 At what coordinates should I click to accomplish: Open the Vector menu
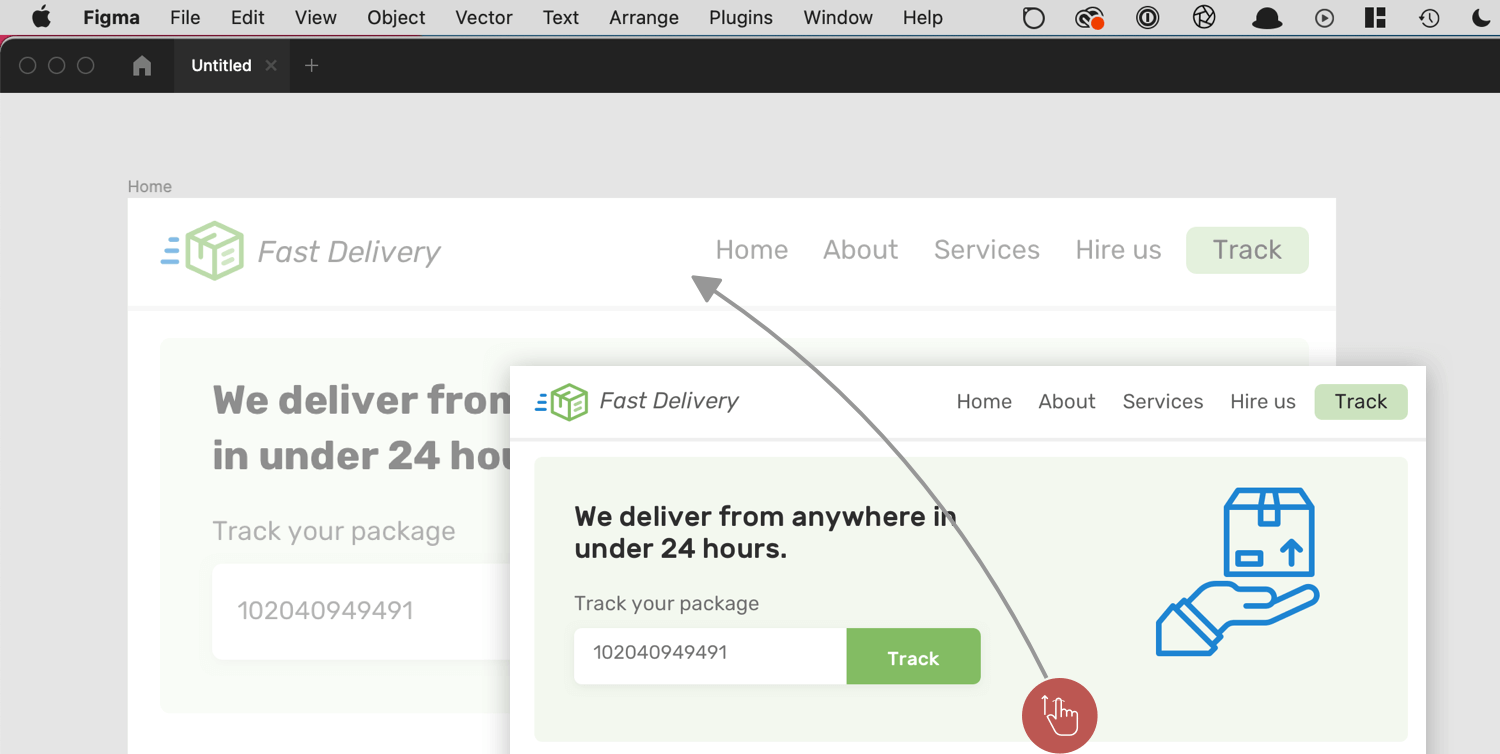tap(483, 18)
